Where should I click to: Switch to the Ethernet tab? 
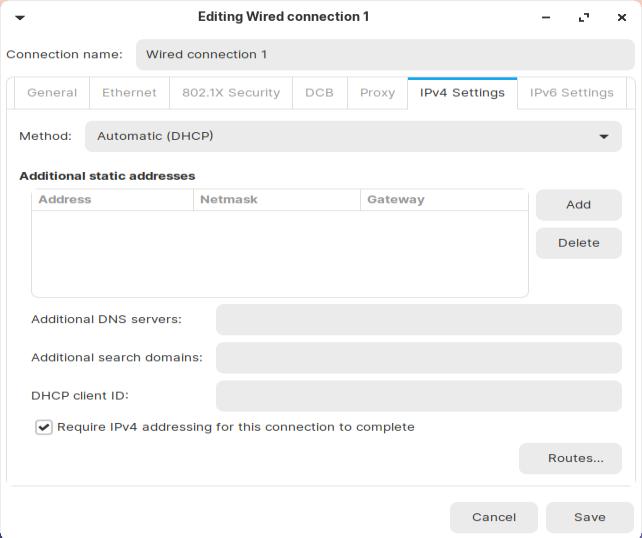tap(129, 93)
